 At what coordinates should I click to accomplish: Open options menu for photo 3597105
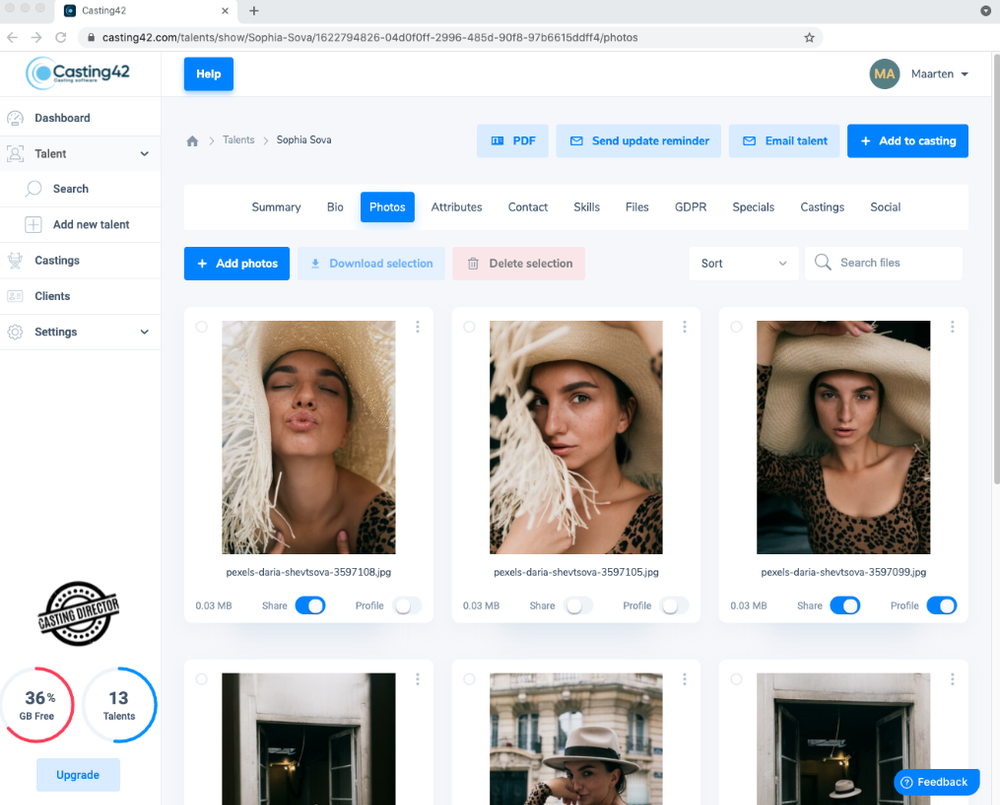tap(685, 327)
